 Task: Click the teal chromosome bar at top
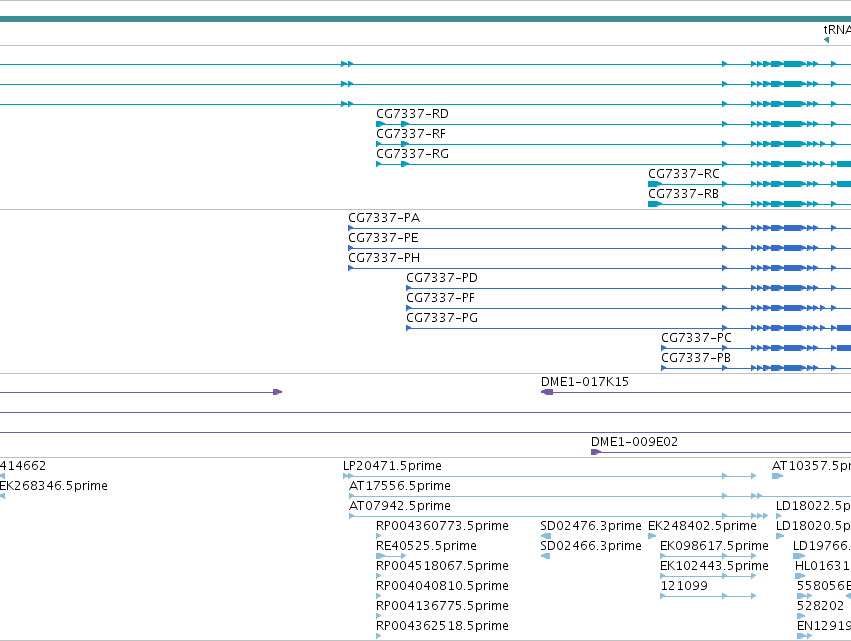426,19
